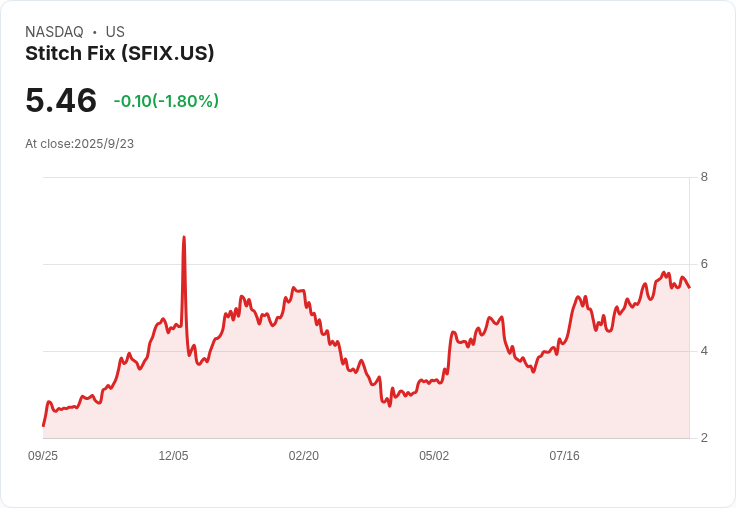Click the chart line's starting point
Screen dimensions: 736x508
tap(44, 426)
